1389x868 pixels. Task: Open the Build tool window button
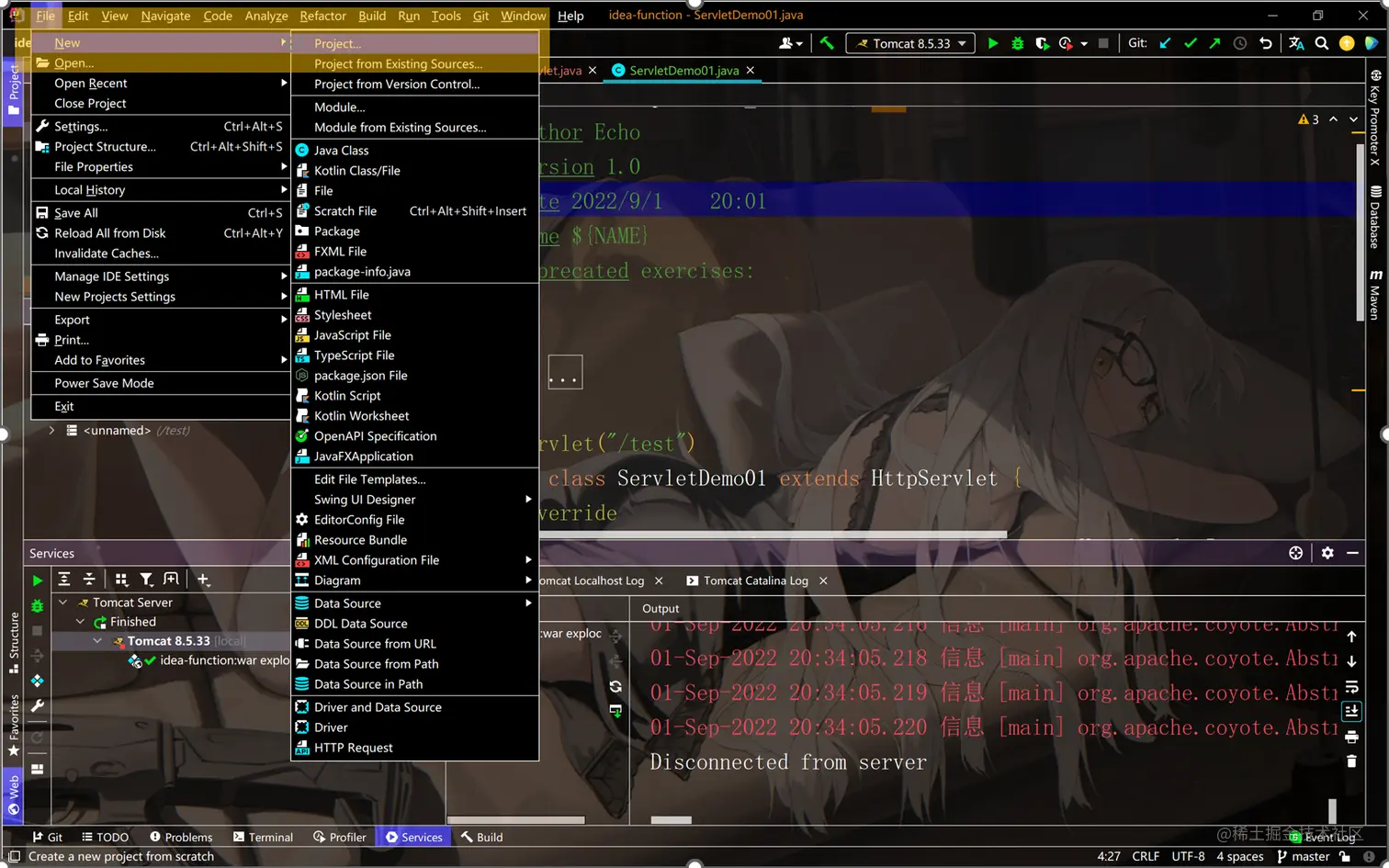(481, 837)
